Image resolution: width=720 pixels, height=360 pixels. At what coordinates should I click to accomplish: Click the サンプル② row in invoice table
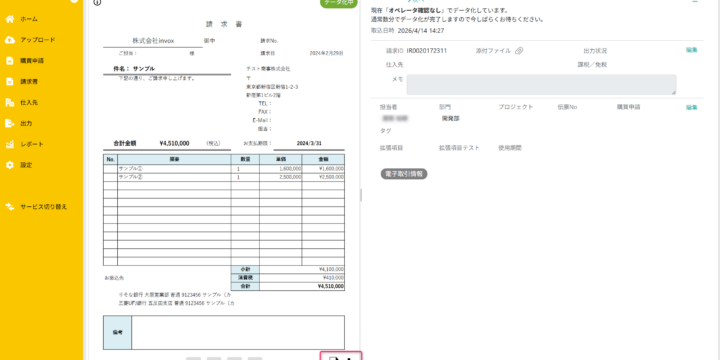point(224,177)
